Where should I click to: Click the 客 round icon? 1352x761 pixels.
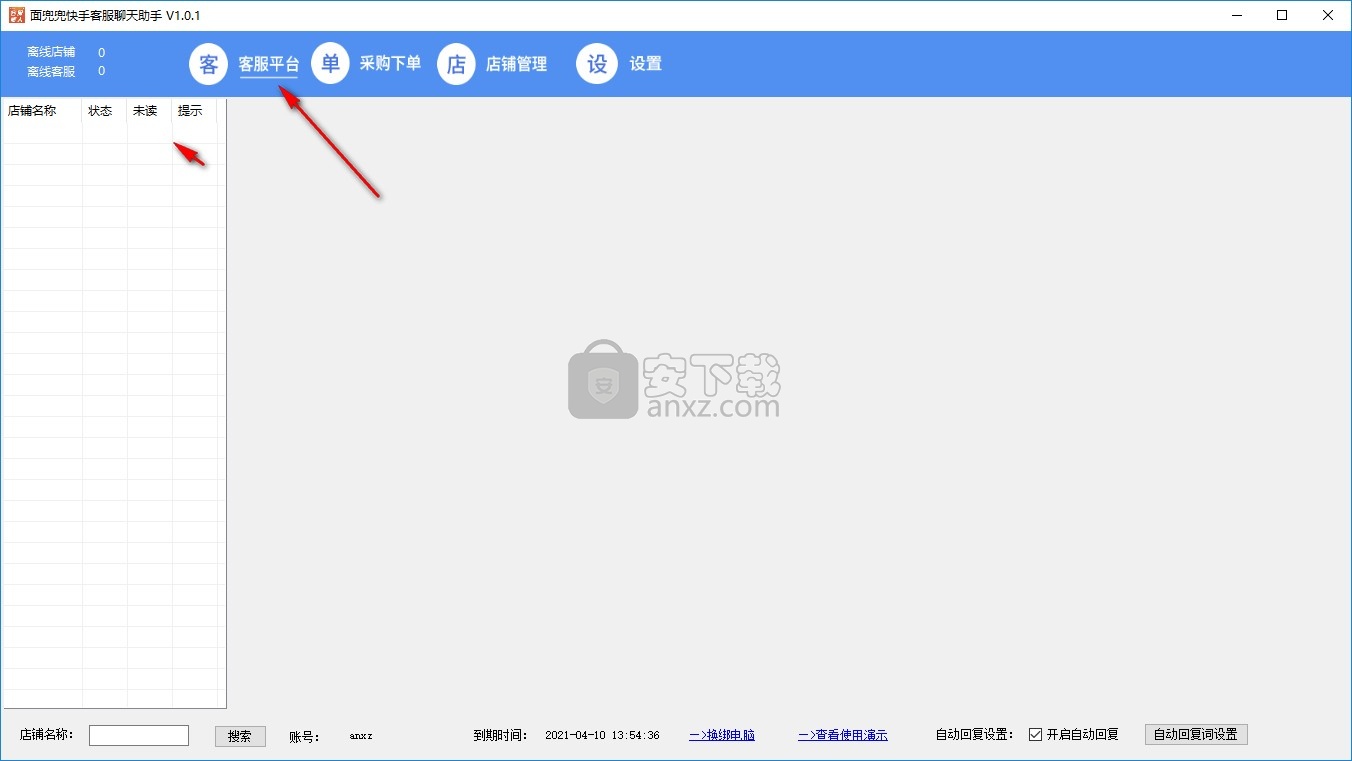[208, 64]
